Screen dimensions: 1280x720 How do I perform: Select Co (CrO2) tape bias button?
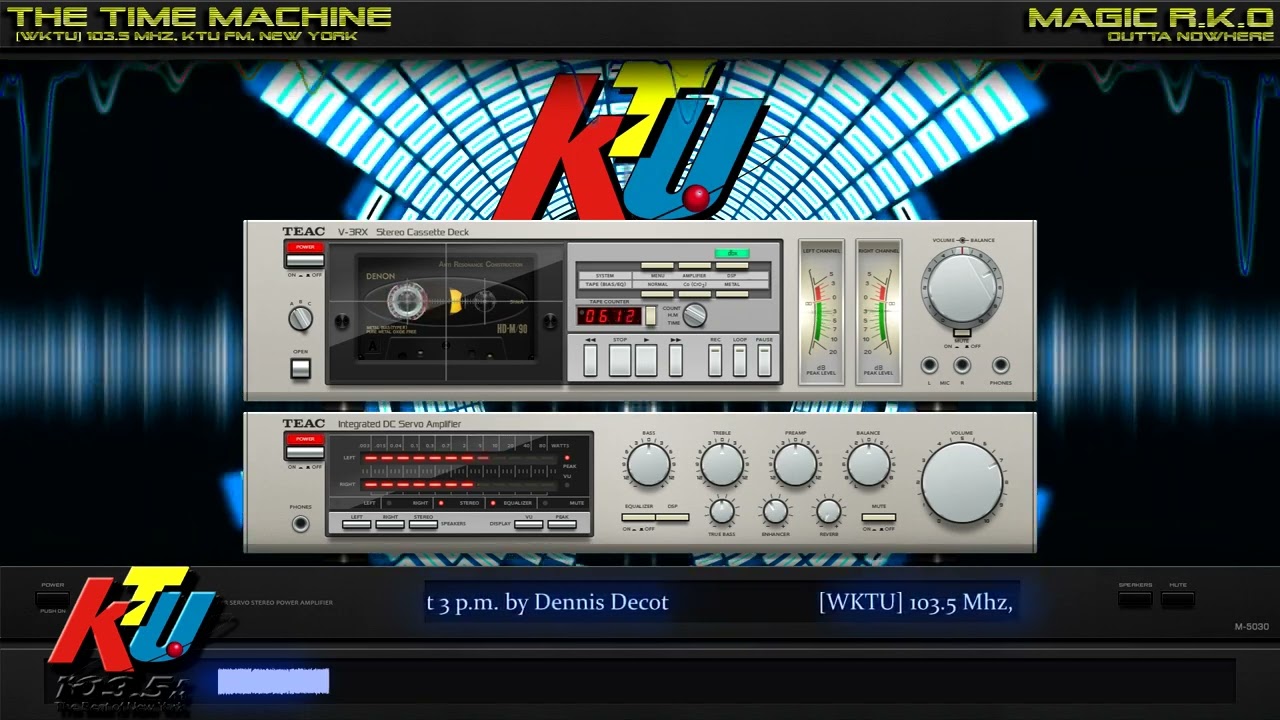click(x=694, y=294)
